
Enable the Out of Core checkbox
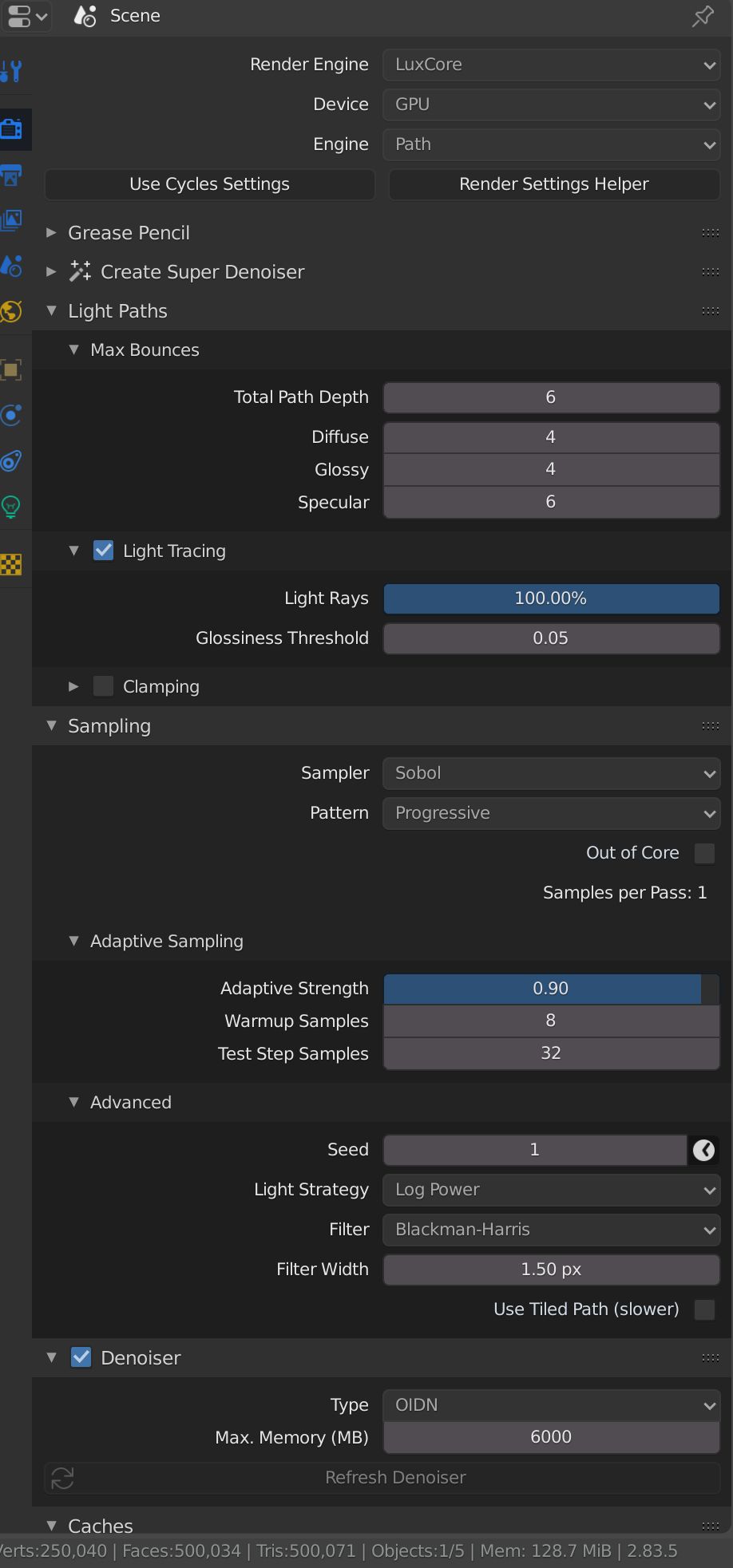(704, 853)
